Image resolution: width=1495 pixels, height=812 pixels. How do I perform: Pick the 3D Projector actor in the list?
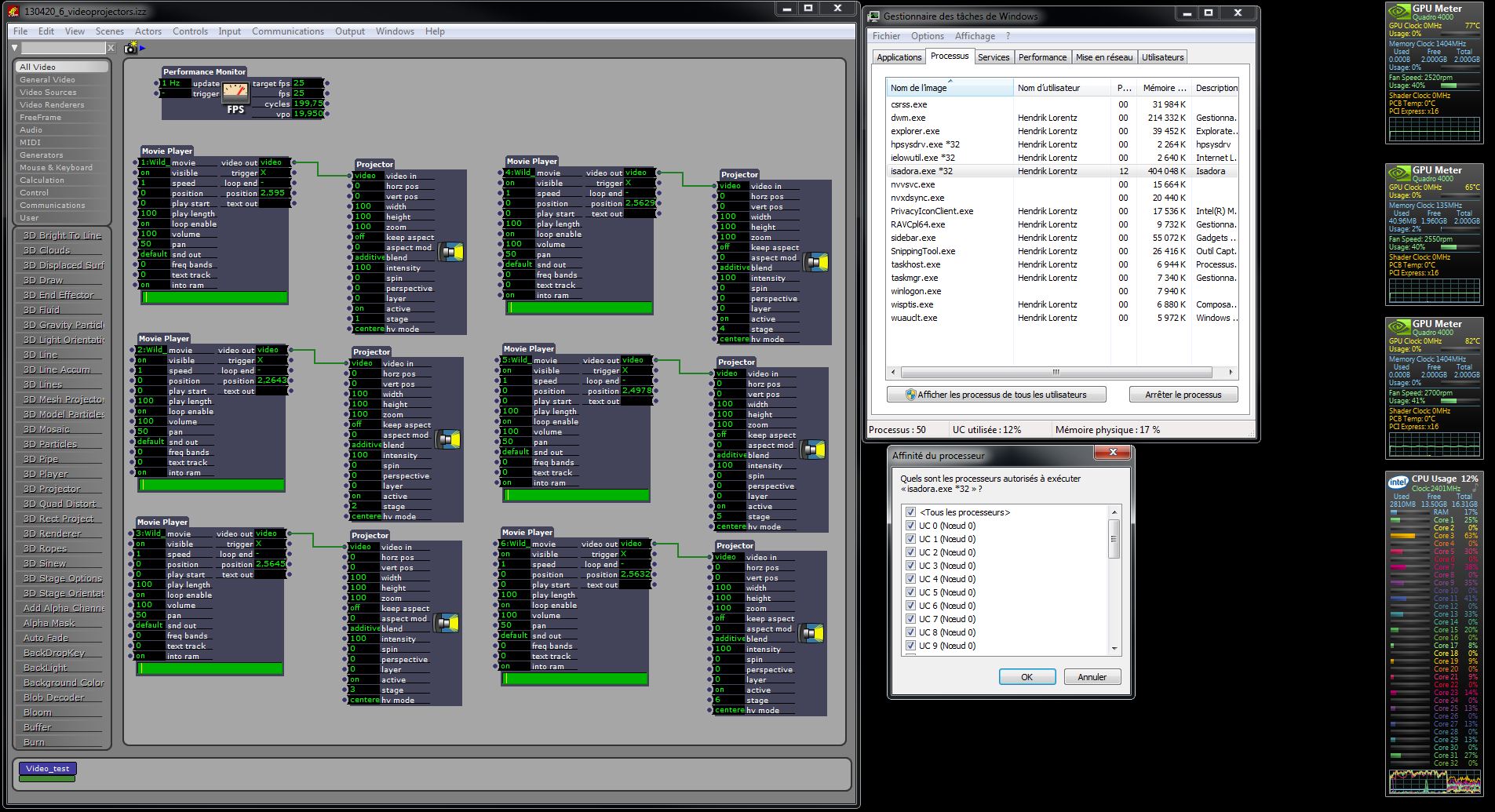pos(62,489)
